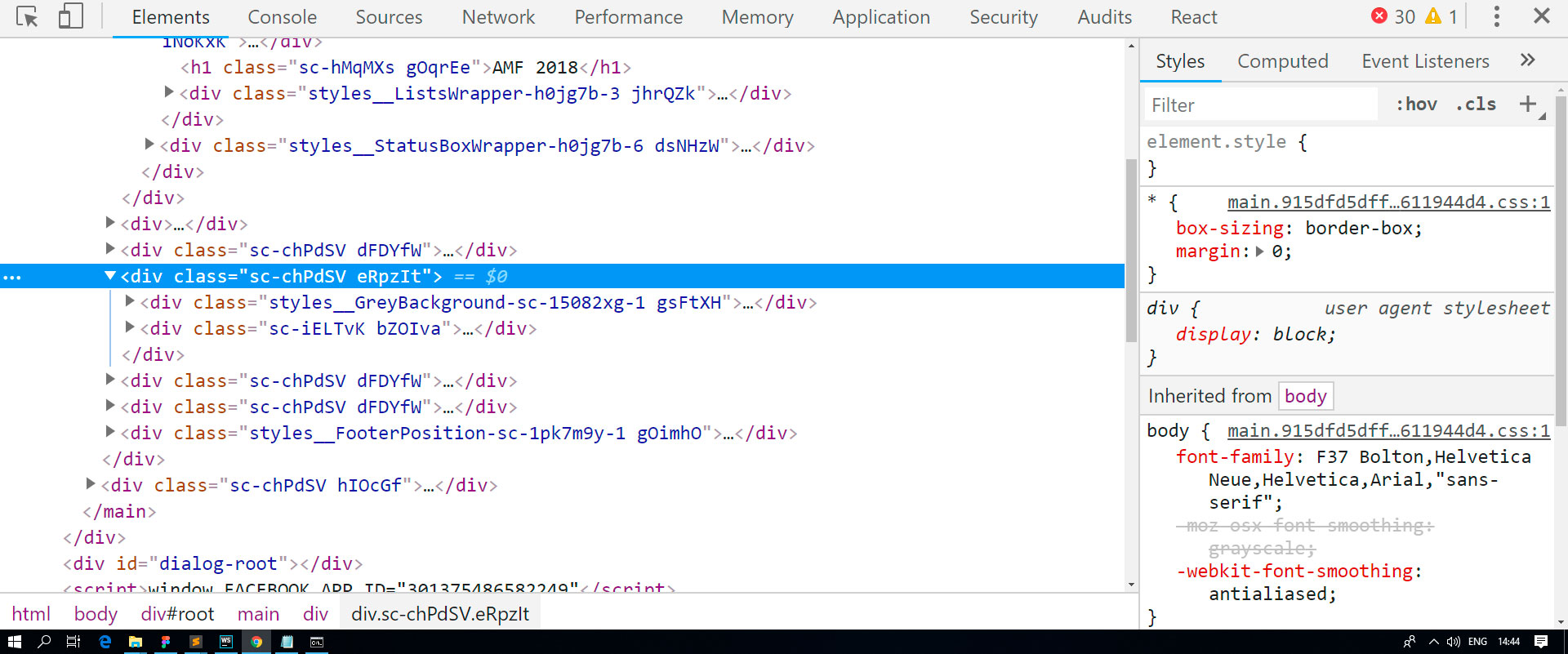Image resolution: width=1568 pixels, height=654 pixels.
Task: Open File Explorer from the taskbar
Action: (136, 642)
